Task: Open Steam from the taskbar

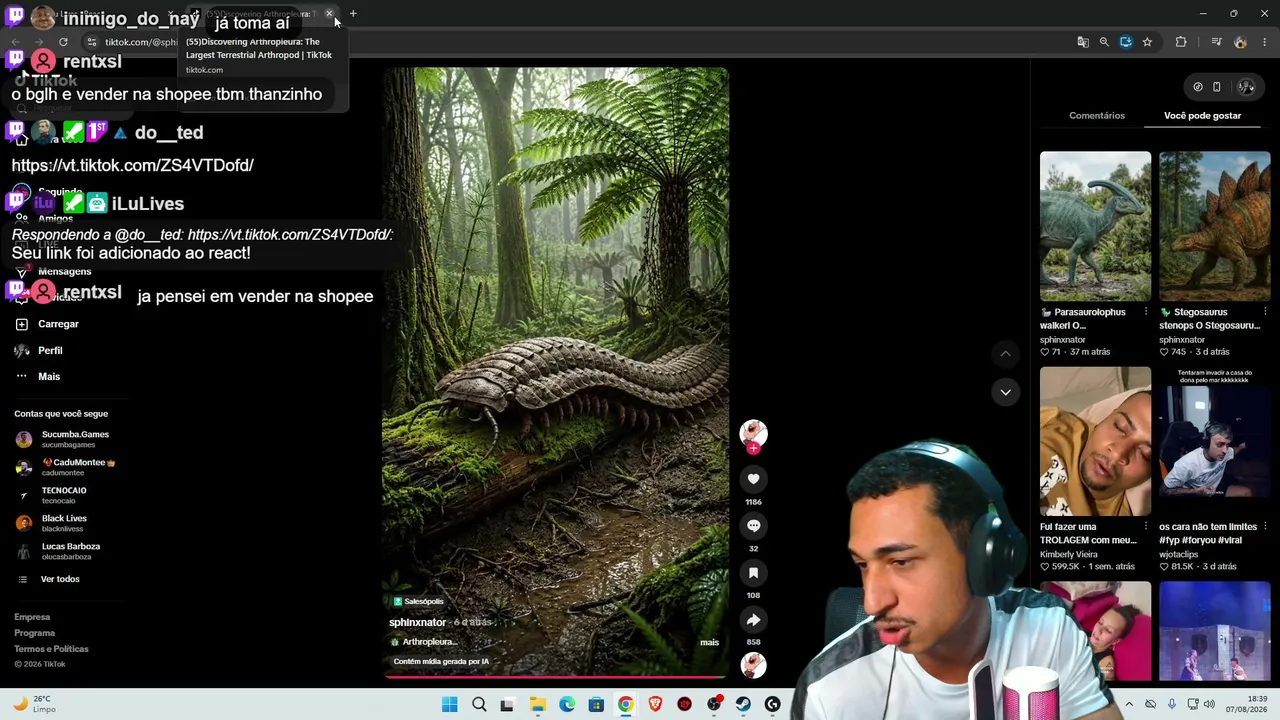Action: click(743, 705)
